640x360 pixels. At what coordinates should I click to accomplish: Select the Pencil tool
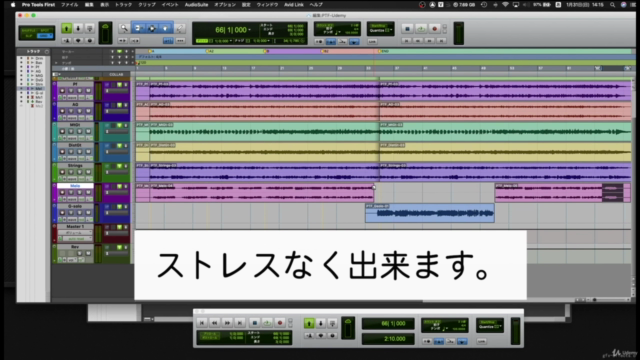pos(180,29)
